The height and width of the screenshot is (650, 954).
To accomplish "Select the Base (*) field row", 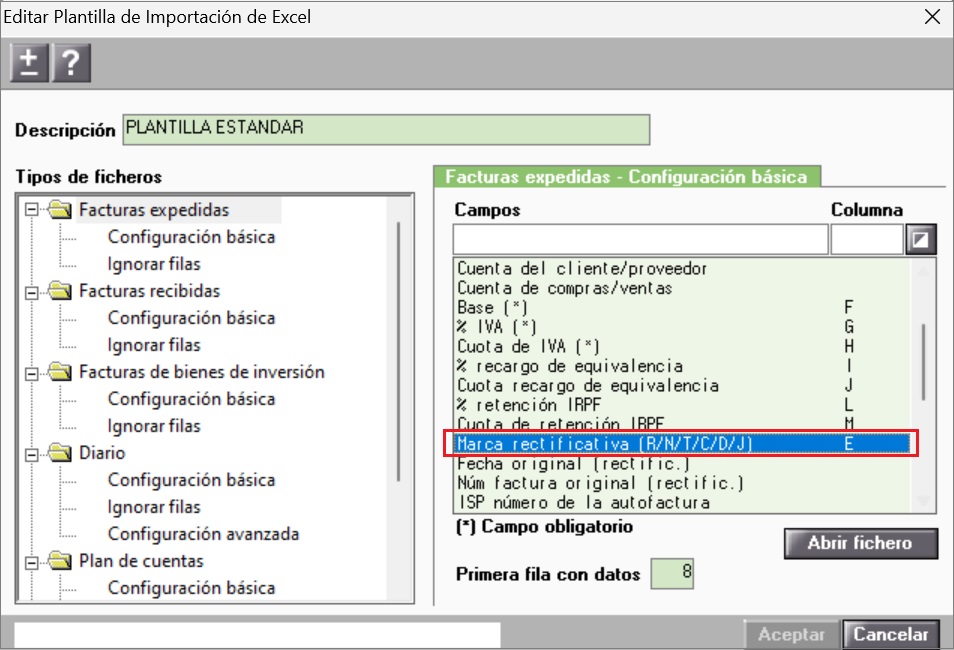I will pos(681,307).
